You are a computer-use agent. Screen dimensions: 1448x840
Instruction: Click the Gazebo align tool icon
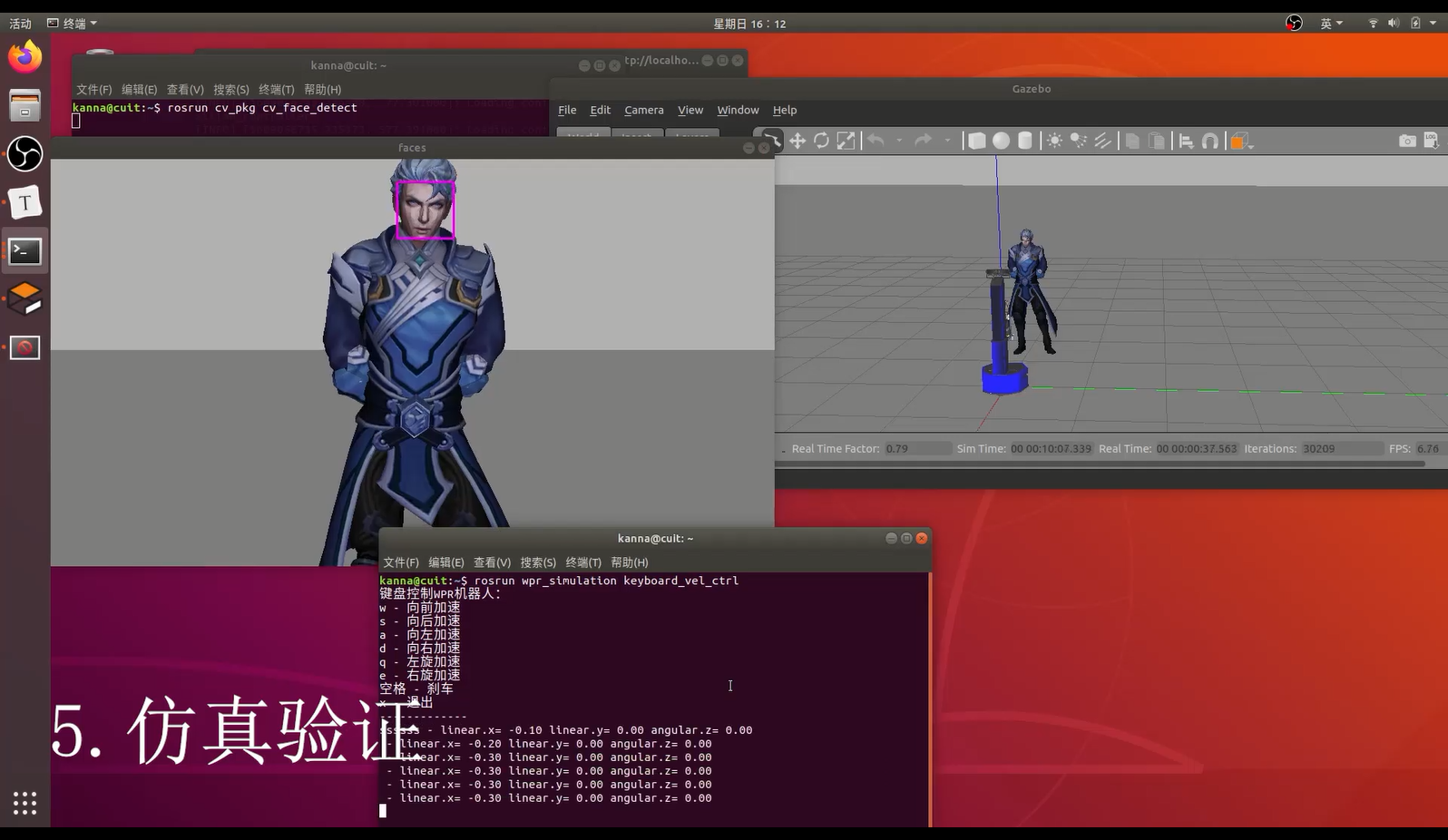click(x=1186, y=141)
